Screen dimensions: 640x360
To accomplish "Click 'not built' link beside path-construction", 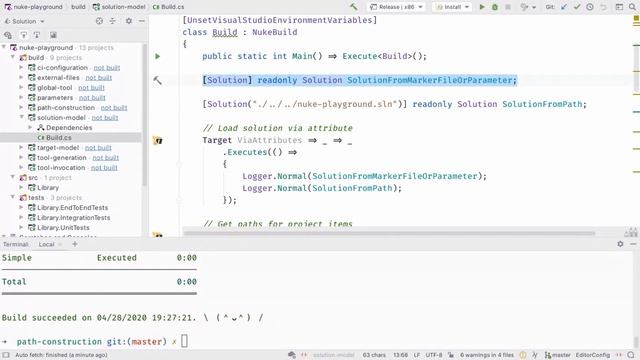I will point(114,107).
